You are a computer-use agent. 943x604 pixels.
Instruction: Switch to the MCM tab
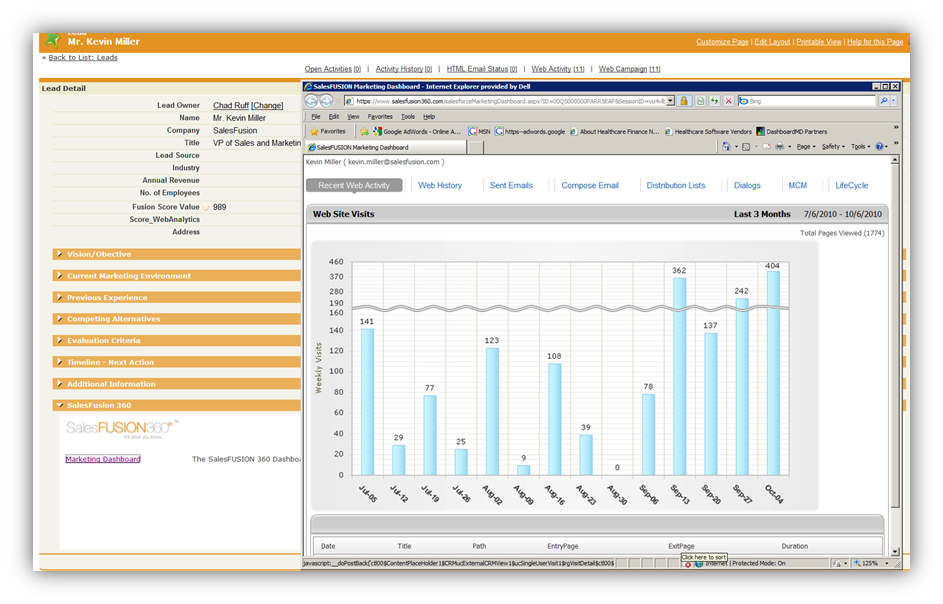(797, 185)
